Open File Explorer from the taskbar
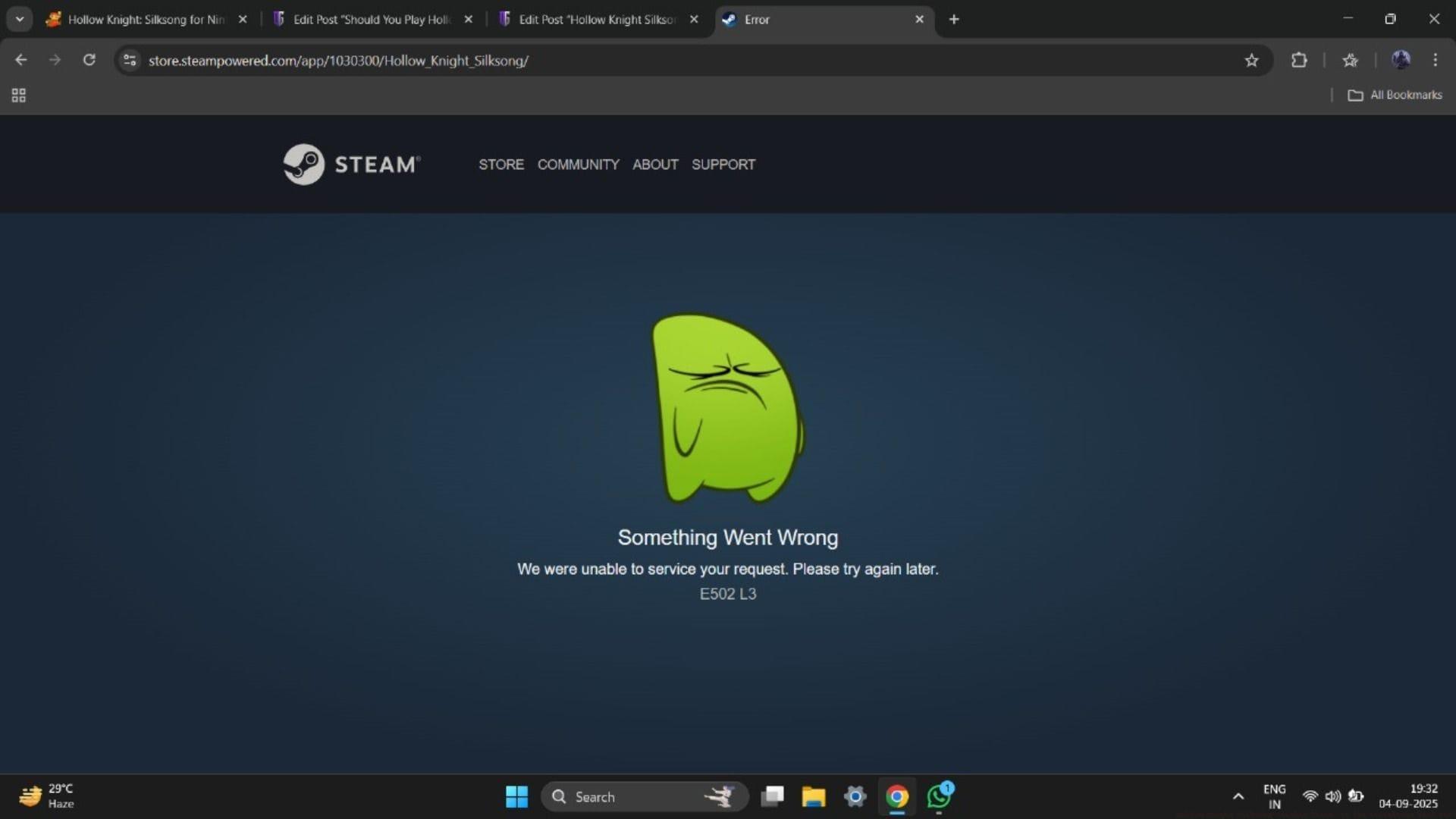This screenshot has width=1456, height=819. click(813, 796)
